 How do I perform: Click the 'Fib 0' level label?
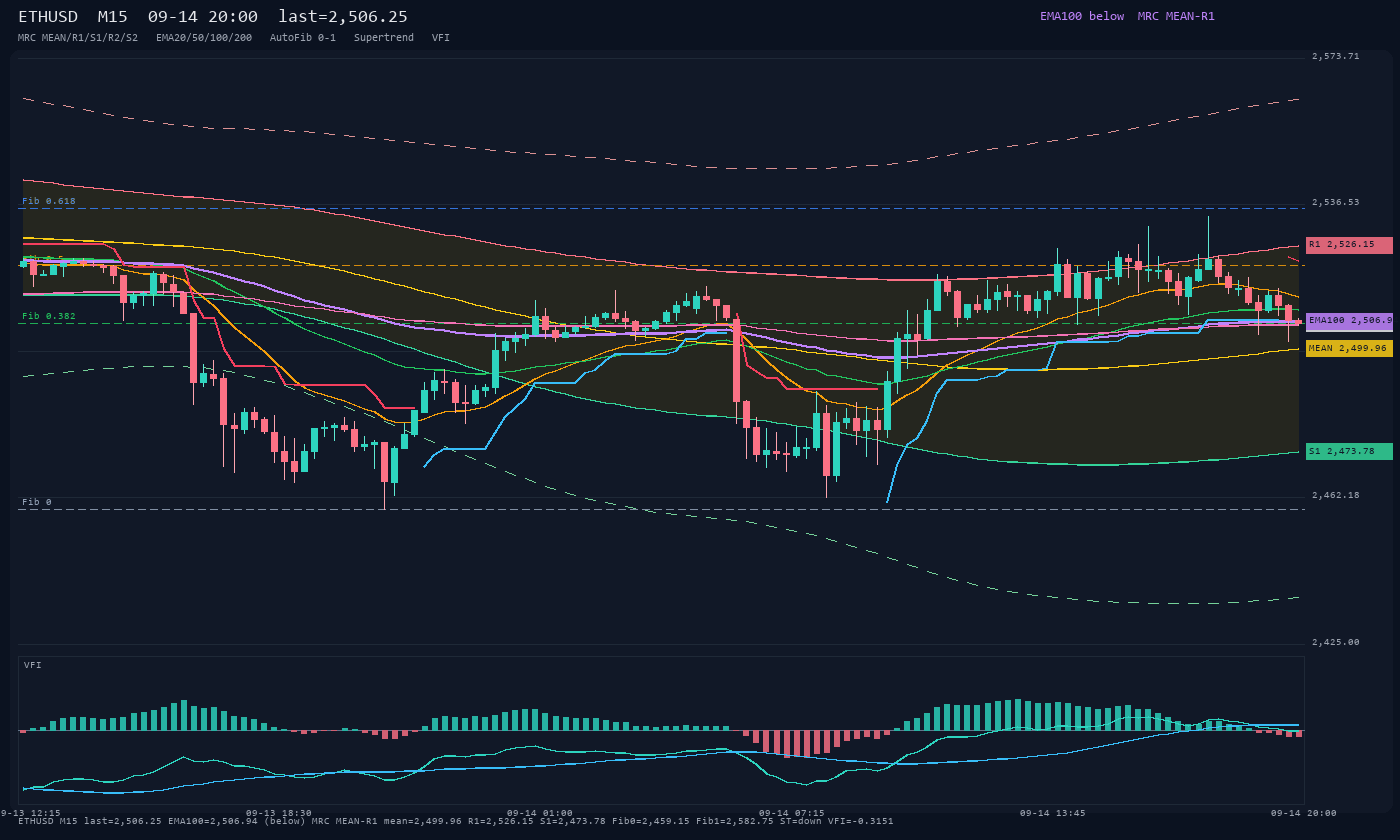37,502
